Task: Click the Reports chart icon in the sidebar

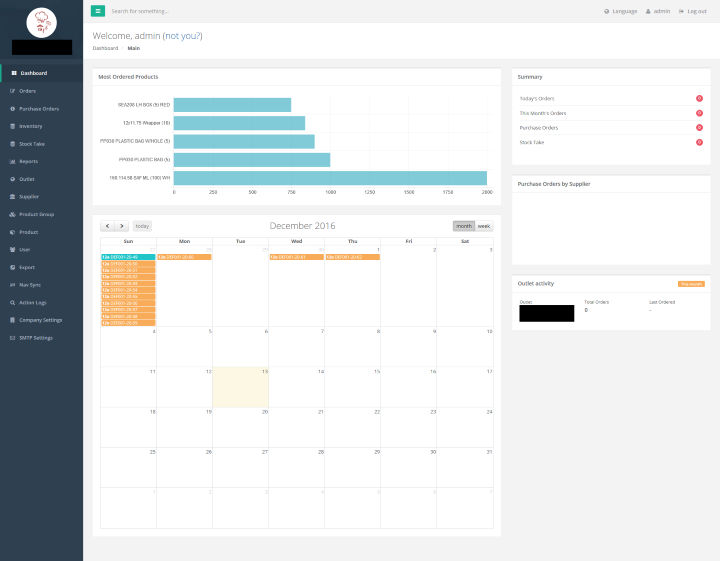Action: coord(12,161)
